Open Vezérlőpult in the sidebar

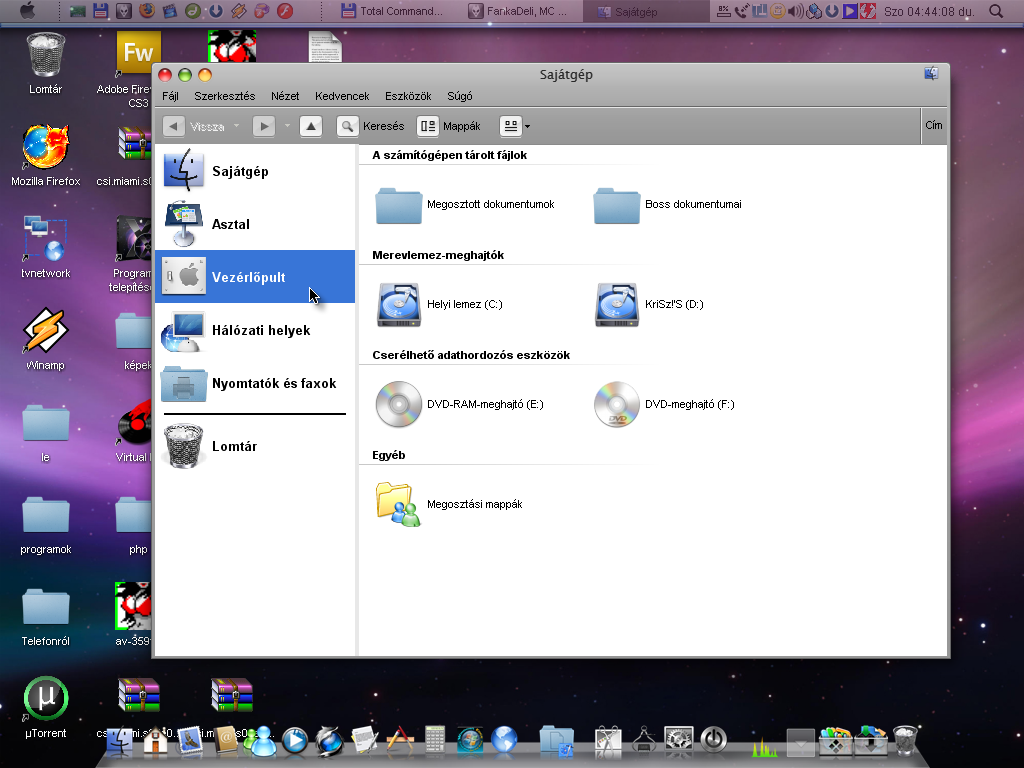click(255, 277)
